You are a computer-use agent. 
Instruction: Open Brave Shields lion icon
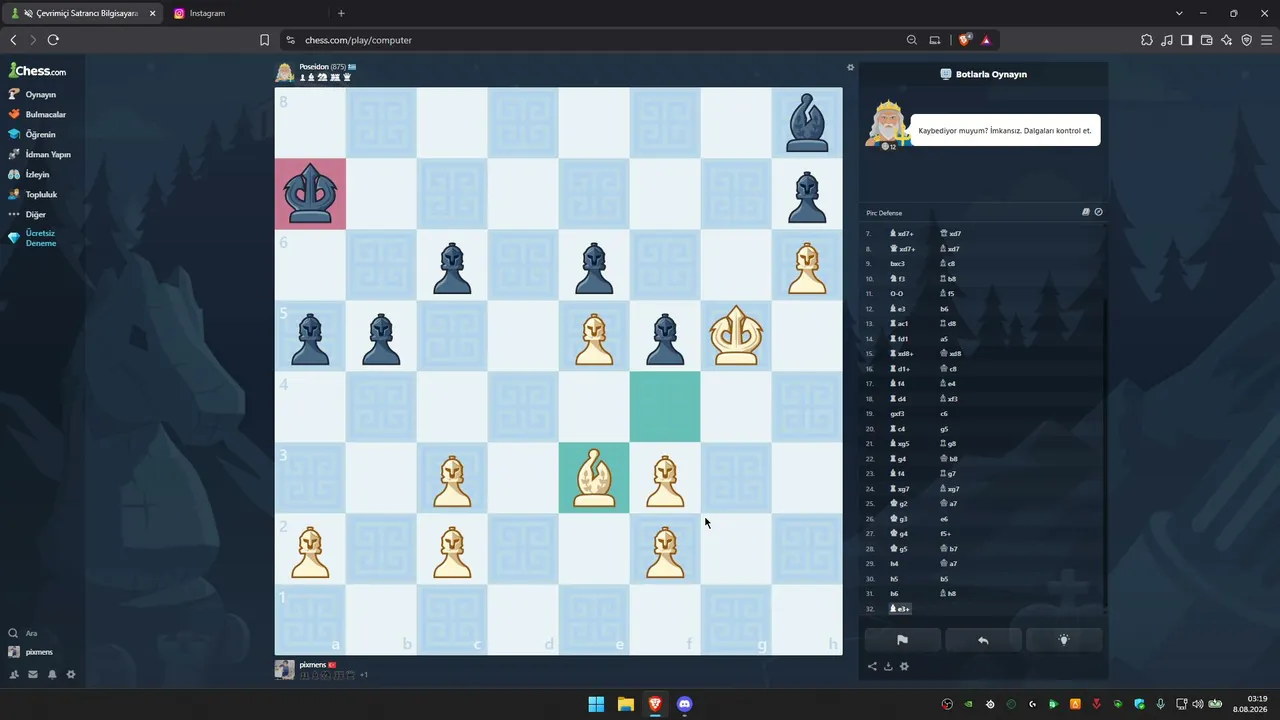[964, 40]
